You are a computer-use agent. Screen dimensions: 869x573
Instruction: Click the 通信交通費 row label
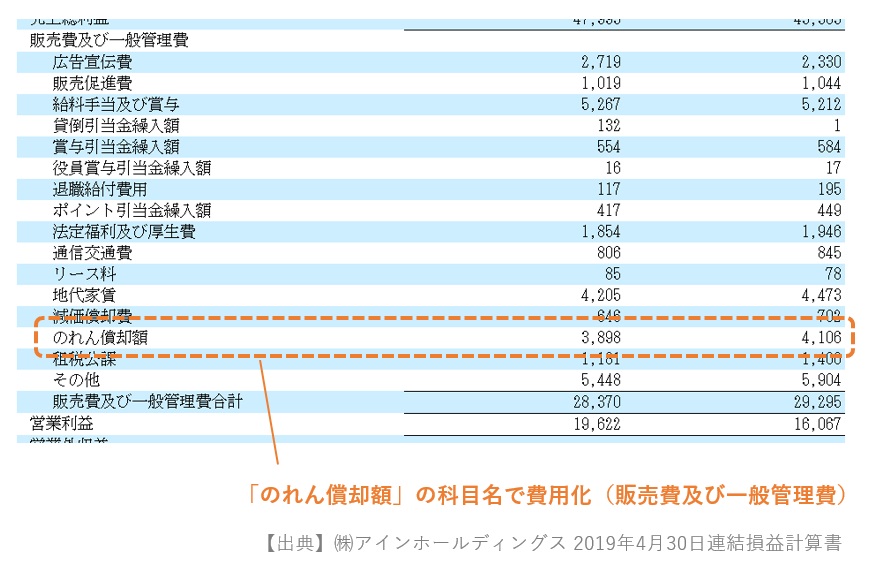click(x=92, y=253)
